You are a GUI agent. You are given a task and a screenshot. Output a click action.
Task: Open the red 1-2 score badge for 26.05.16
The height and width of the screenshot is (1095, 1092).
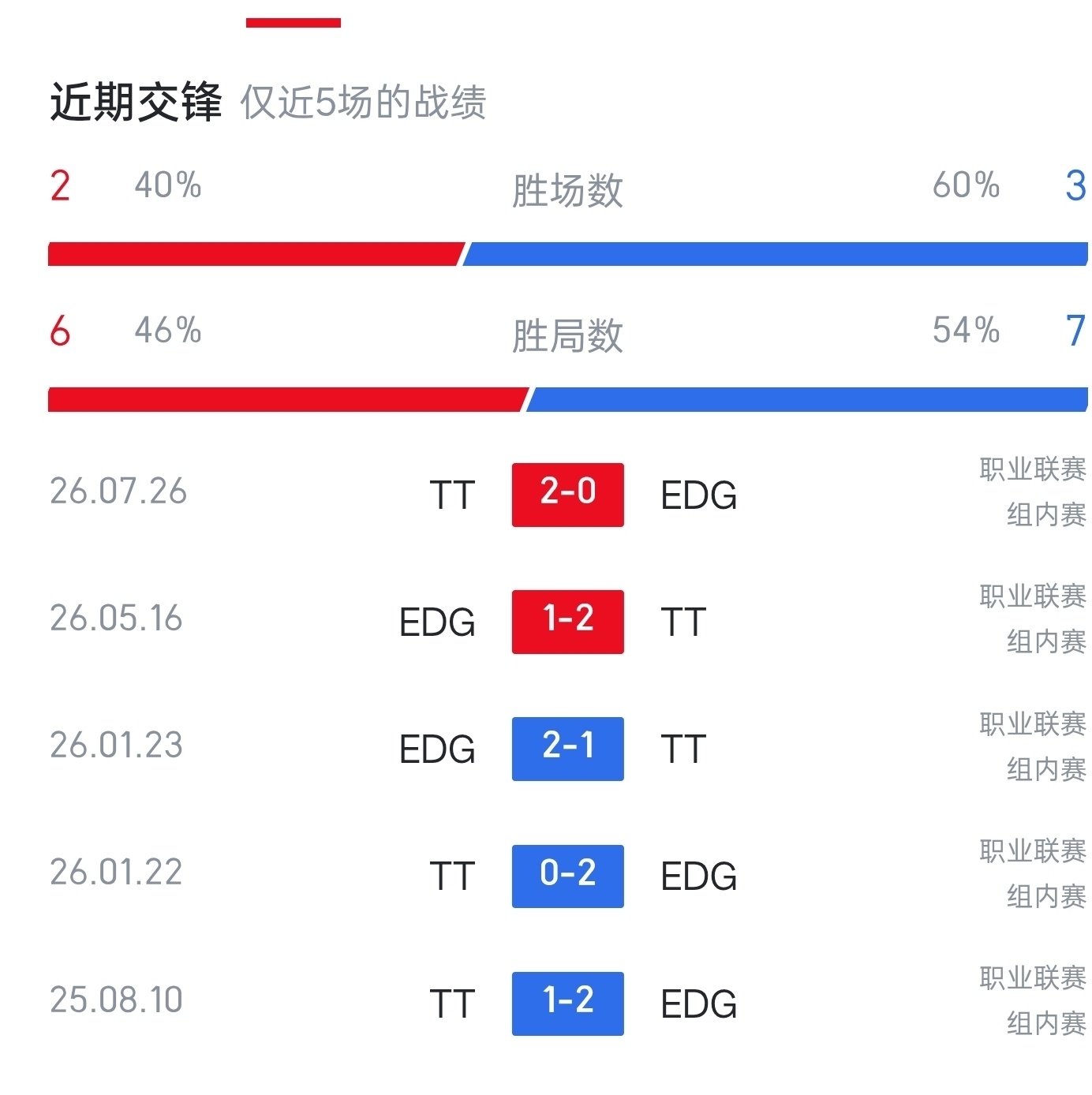567,622
